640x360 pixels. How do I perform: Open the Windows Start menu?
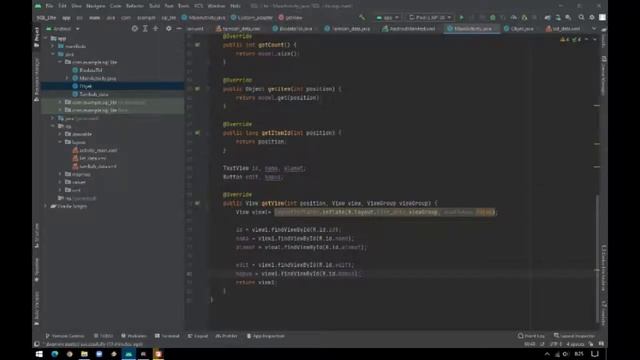click(x=39, y=354)
